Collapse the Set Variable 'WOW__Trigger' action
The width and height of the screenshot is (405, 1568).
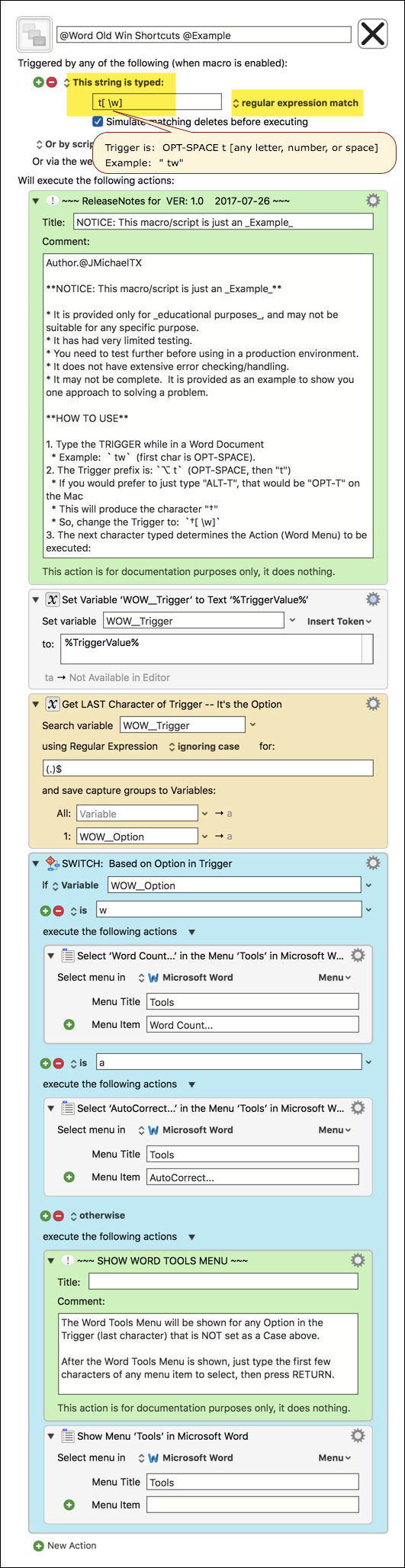35,599
